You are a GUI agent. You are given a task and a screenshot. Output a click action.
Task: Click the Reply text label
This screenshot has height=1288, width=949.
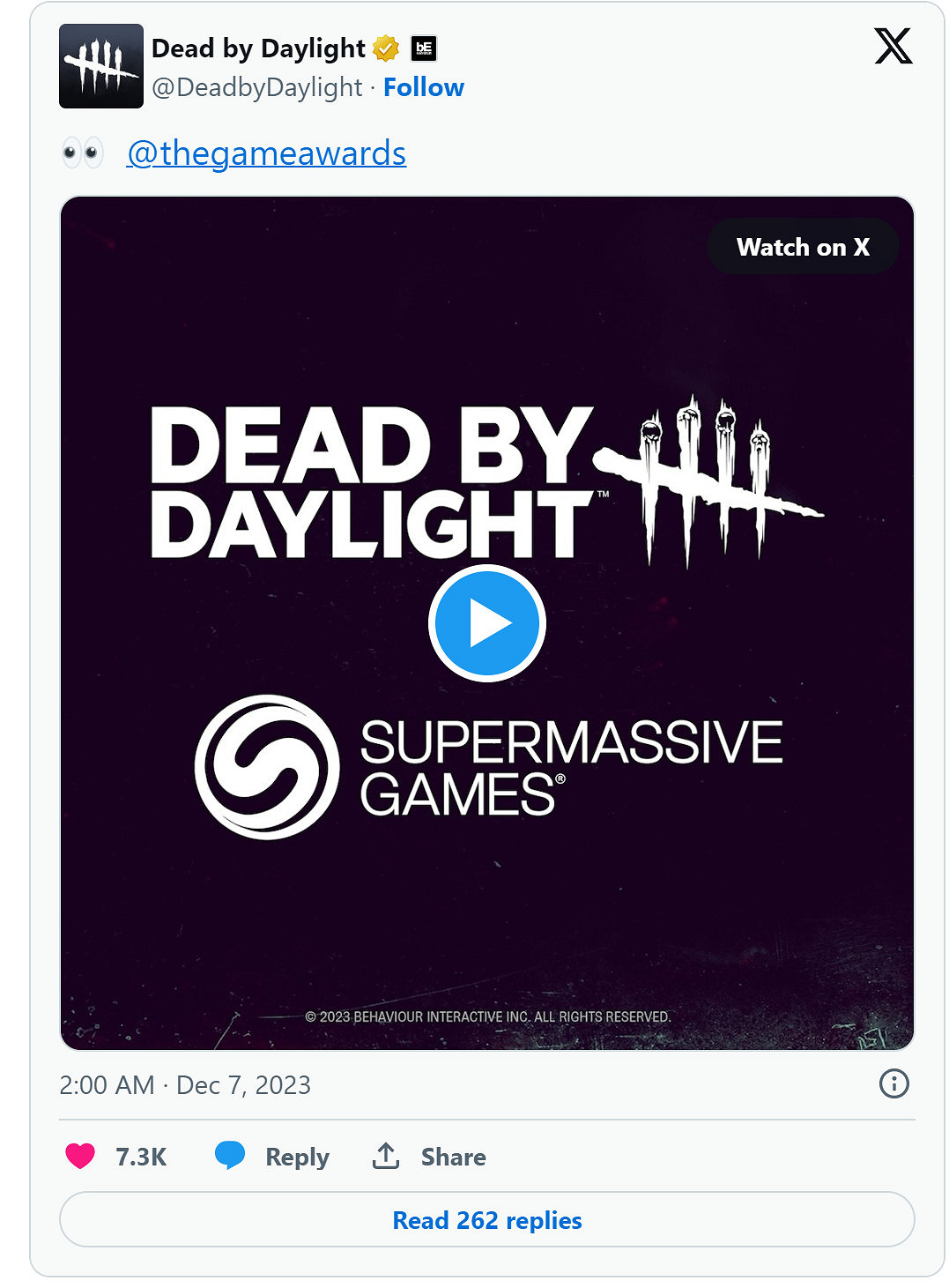coord(297,1157)
